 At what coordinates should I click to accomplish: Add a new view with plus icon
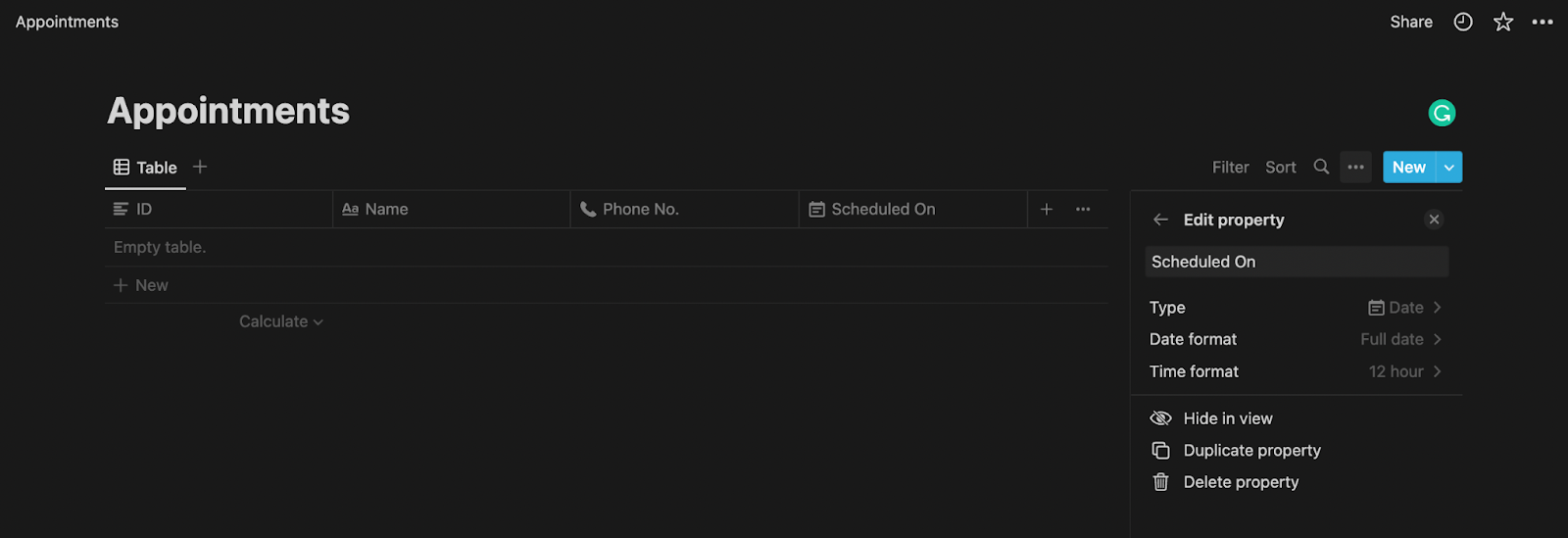pyautogui.click(x=200, y=167)
